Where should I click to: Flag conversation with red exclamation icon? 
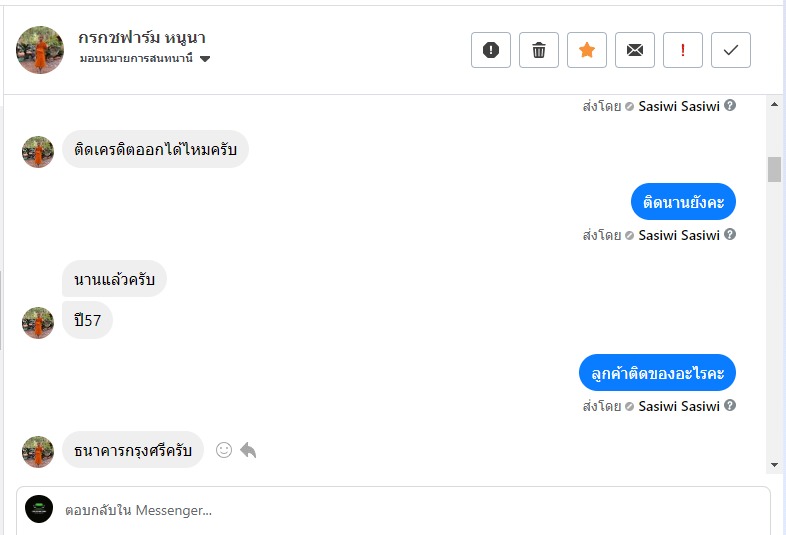683,50
